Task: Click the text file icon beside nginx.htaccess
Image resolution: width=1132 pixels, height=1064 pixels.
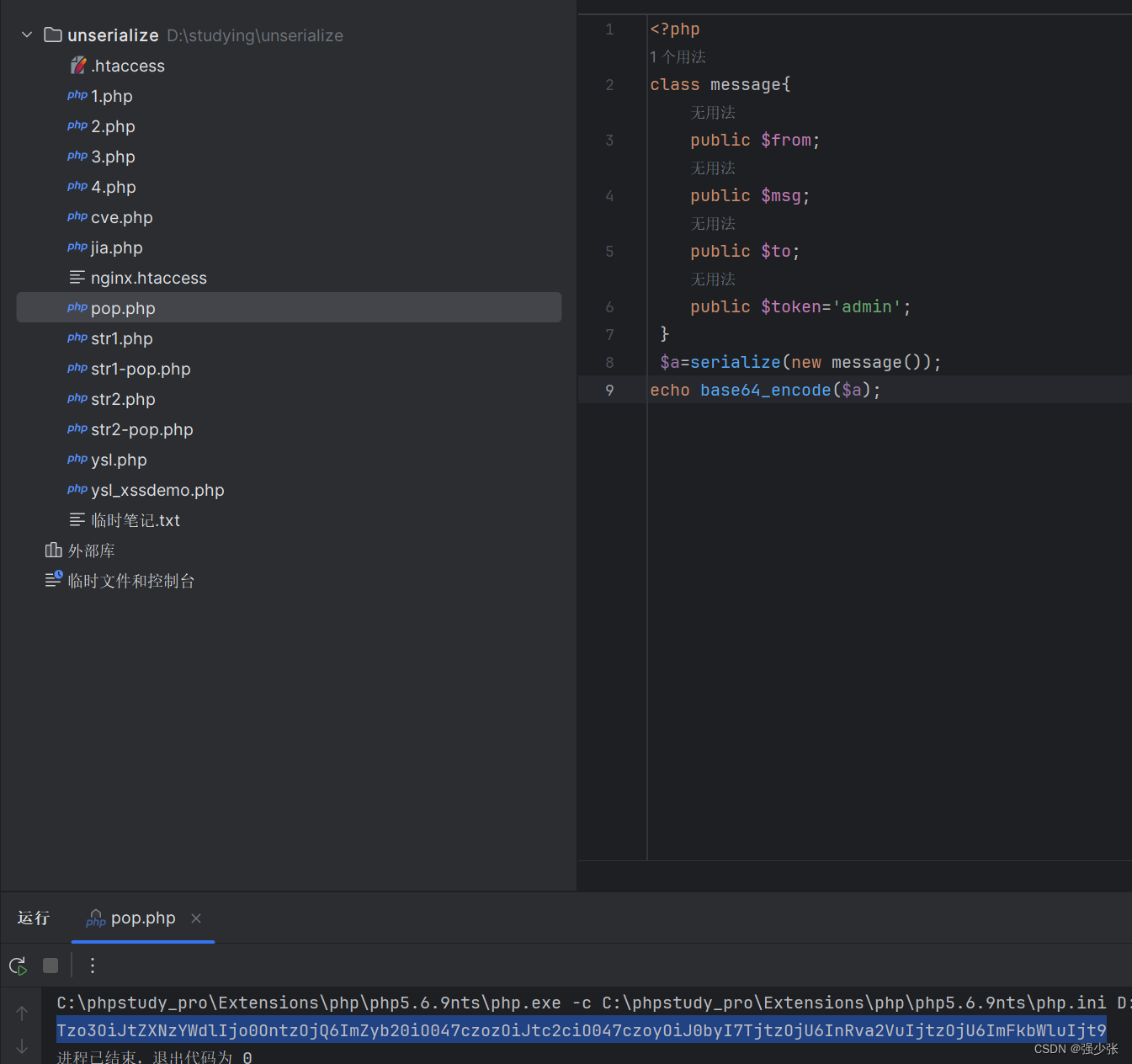Action: (77, 277)
